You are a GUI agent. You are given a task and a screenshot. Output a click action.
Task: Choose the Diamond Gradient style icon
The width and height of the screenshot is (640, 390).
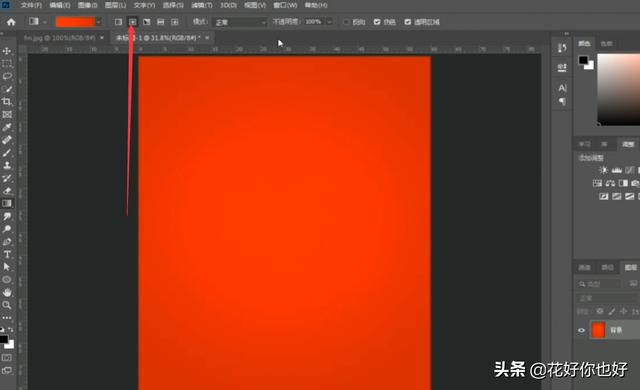175,22
